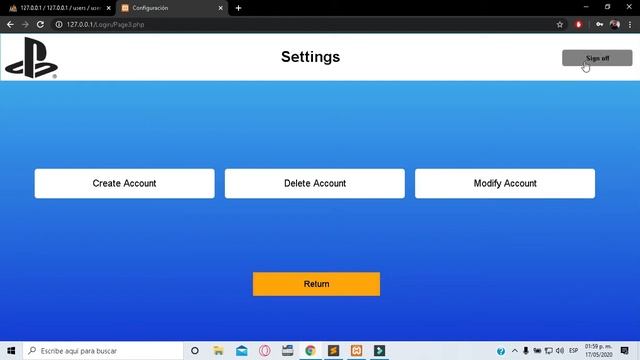Click the Windows taskbar search box

[103, 351]
